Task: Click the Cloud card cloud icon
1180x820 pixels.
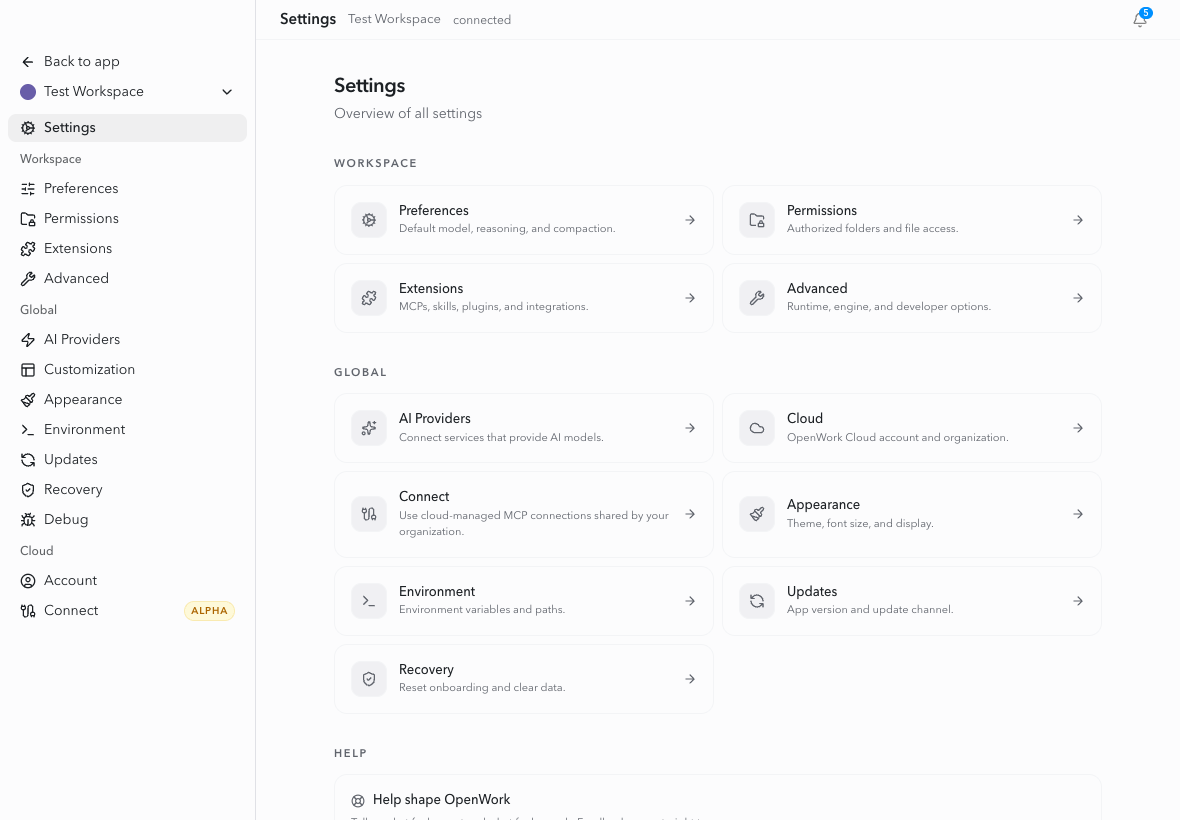Action: (757, 429)
